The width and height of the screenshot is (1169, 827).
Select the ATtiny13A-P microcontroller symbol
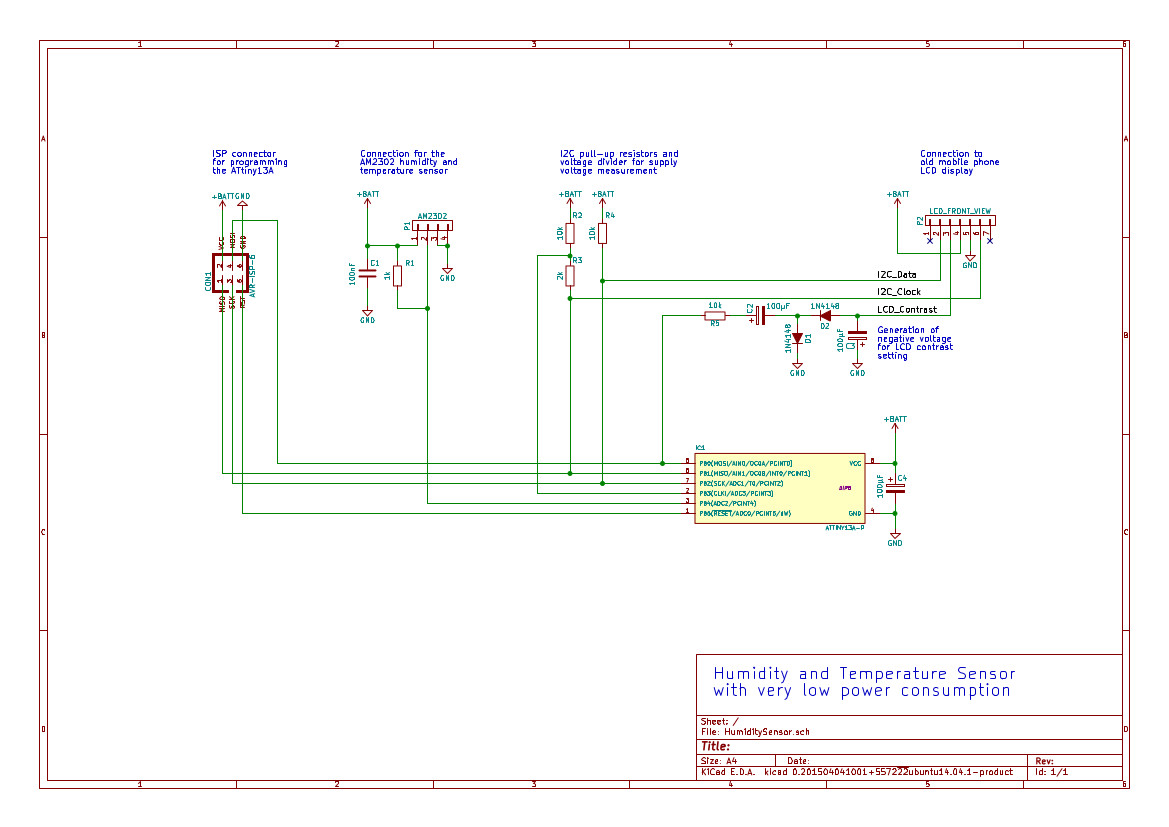click(x=780, y=488)
